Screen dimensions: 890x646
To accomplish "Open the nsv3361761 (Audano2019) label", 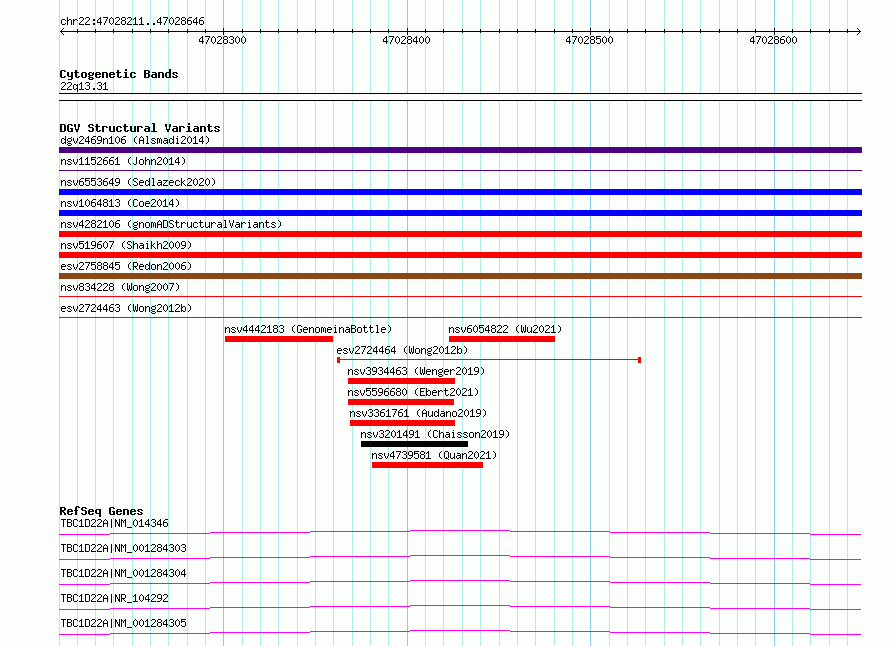I will coord(418,413).
